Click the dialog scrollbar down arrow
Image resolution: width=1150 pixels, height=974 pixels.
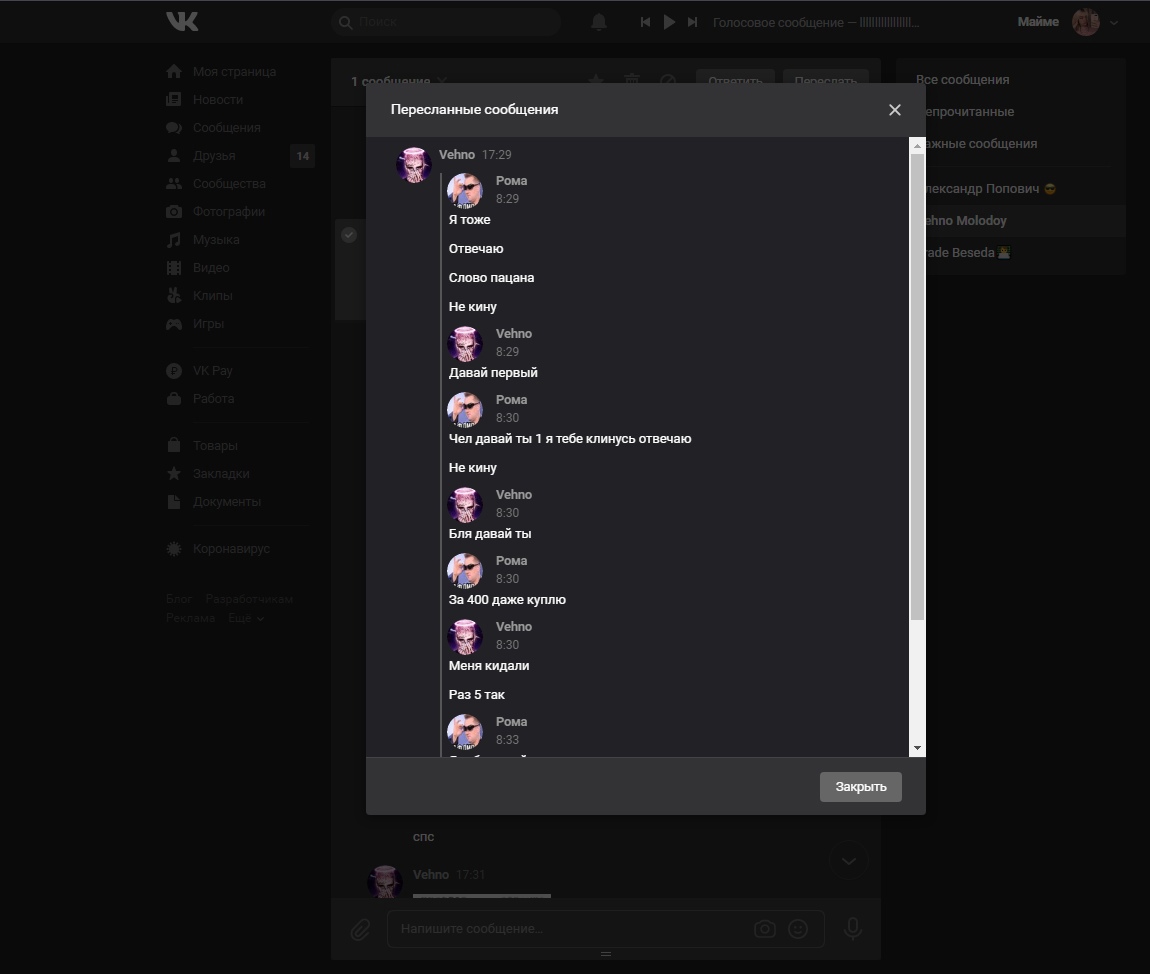click(x=917, y=748)
